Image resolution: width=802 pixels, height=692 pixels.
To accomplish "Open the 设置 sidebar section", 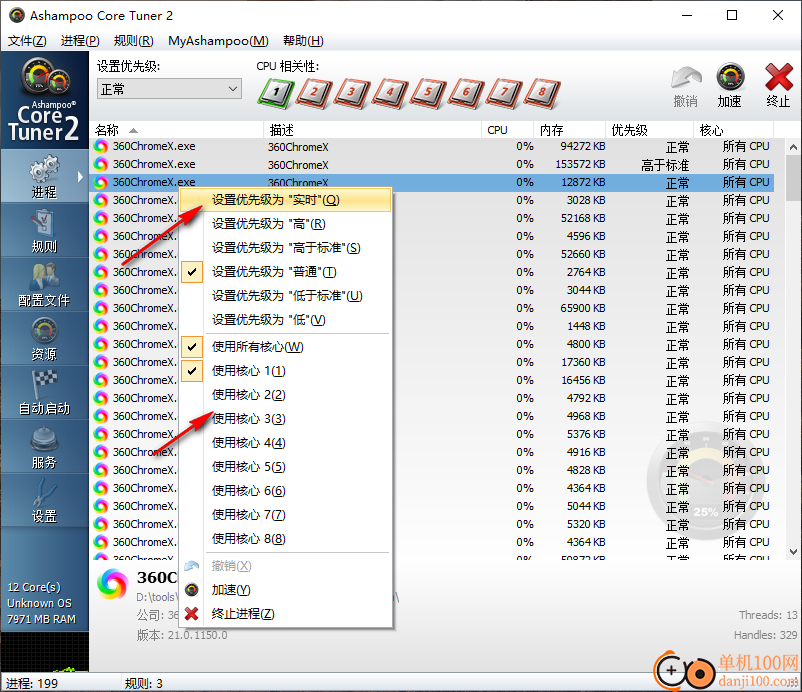I will coord(44,501).
